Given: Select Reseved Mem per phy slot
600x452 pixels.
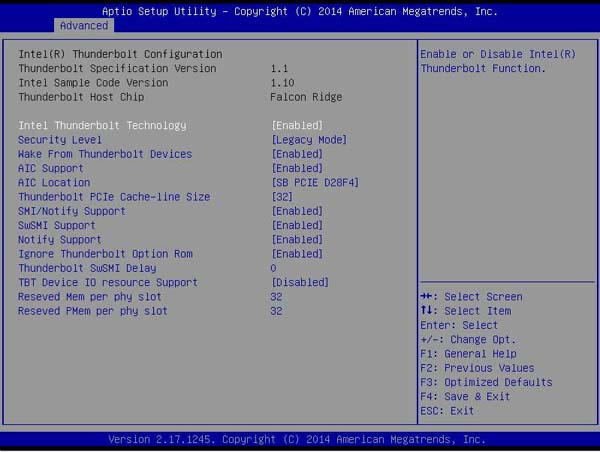Looking at the screenshot, I should tap(90, 297).
